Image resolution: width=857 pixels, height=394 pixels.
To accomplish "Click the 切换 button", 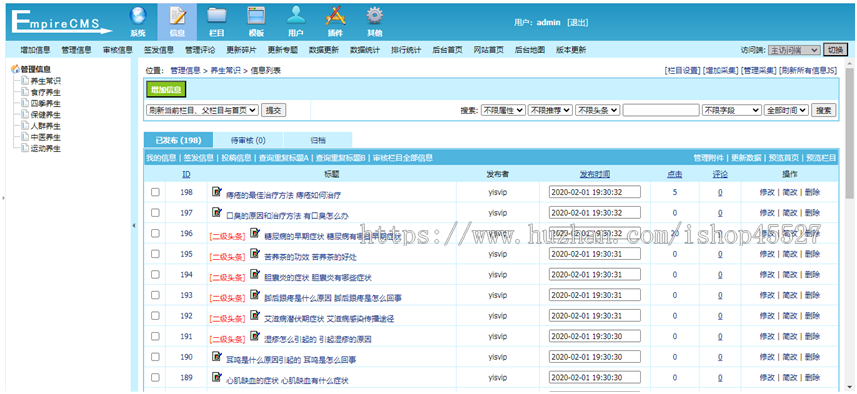I will [x=835, y=50].
